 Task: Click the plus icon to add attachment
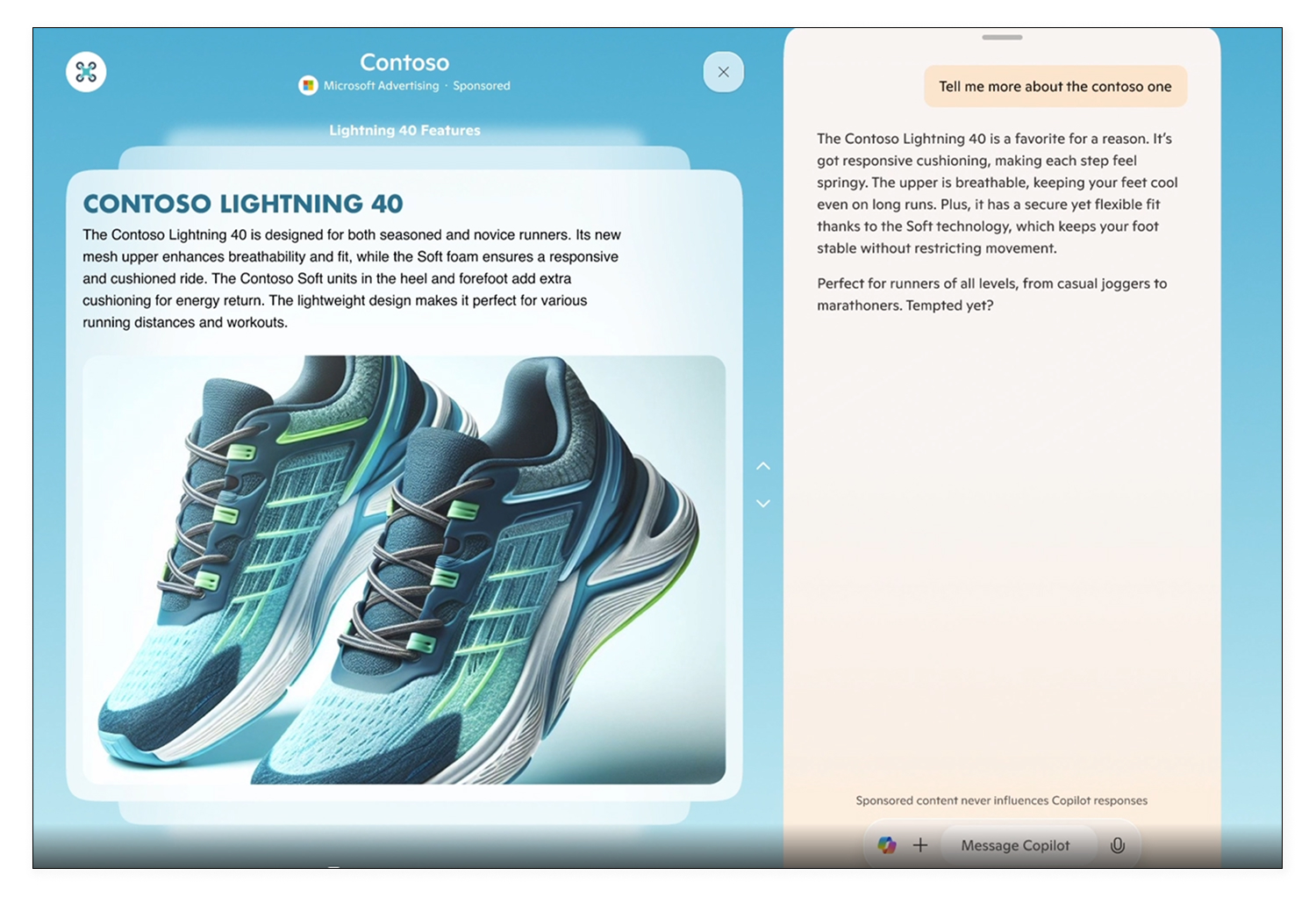[x=919, y=845]
